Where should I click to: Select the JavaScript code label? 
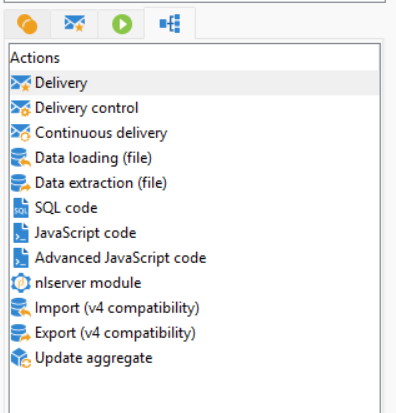[86, 233]
